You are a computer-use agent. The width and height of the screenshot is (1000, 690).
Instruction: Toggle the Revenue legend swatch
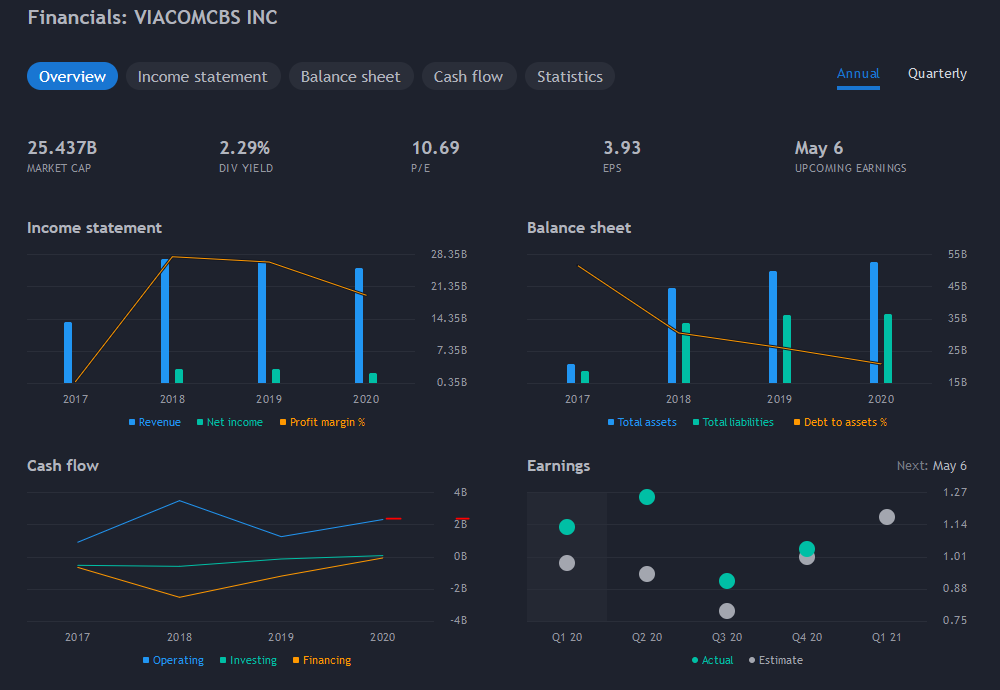132,422
